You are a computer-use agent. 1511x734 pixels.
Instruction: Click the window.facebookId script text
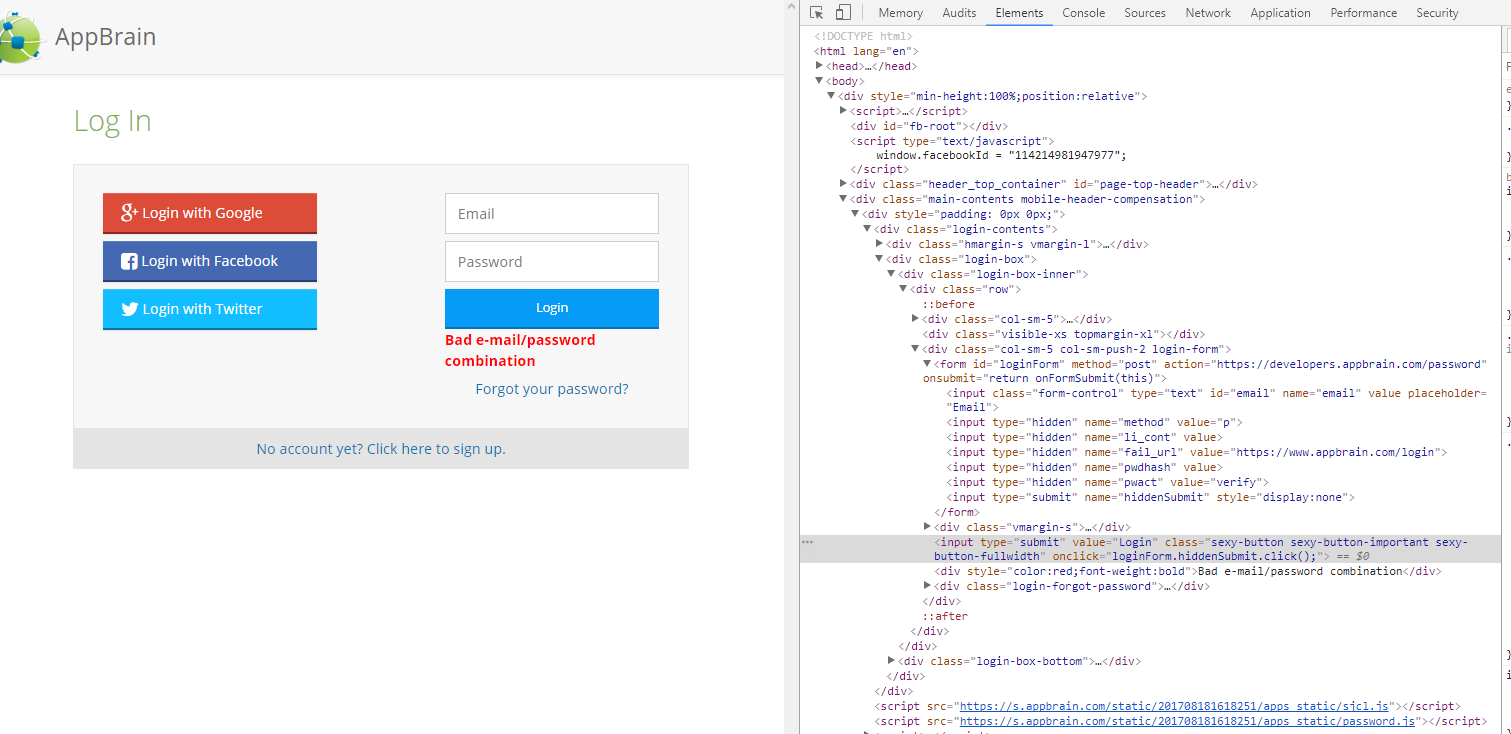click(1001, 155)
